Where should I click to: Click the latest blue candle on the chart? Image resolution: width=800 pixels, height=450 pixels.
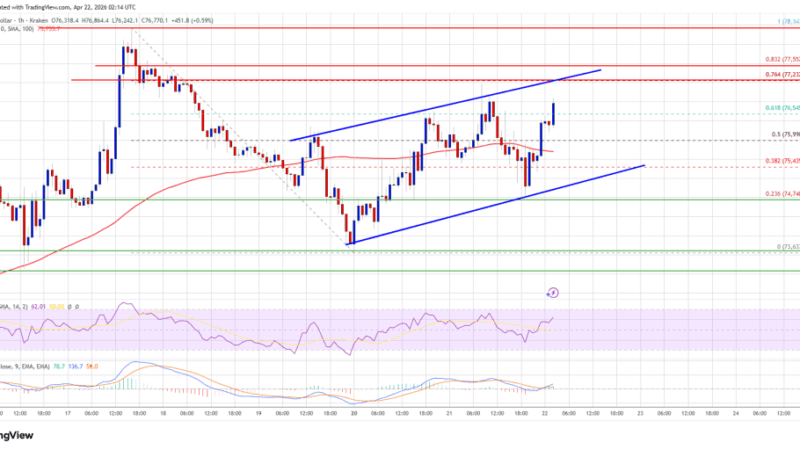coord(554,113)
